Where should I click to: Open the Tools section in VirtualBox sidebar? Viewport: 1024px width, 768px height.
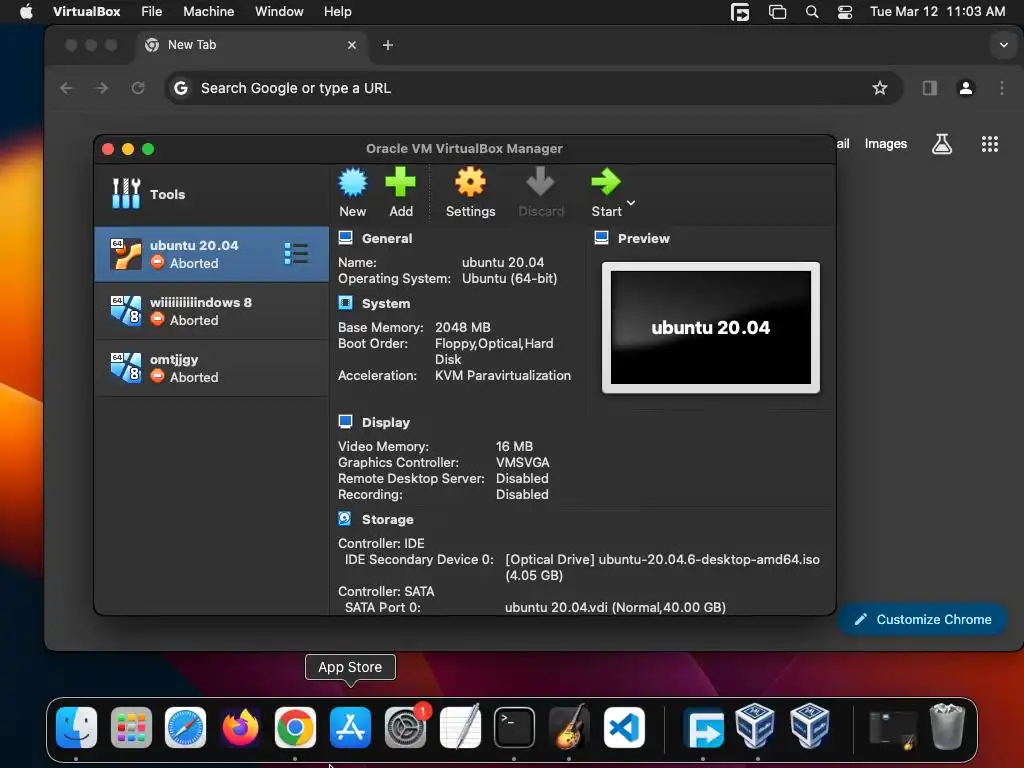(x=212, y=194)
